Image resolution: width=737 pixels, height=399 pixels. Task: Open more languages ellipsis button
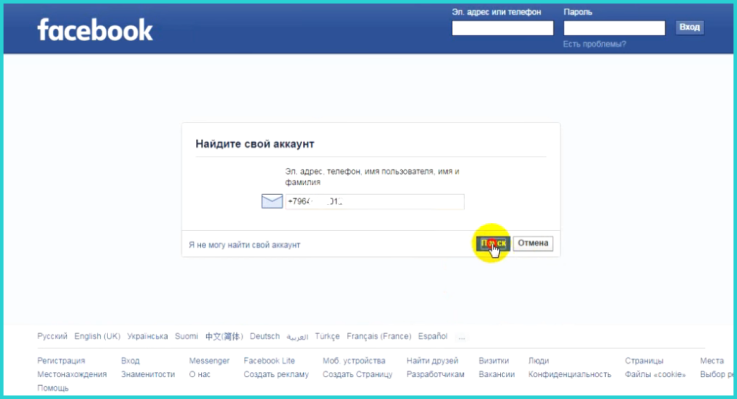click(x=462, y=336)
